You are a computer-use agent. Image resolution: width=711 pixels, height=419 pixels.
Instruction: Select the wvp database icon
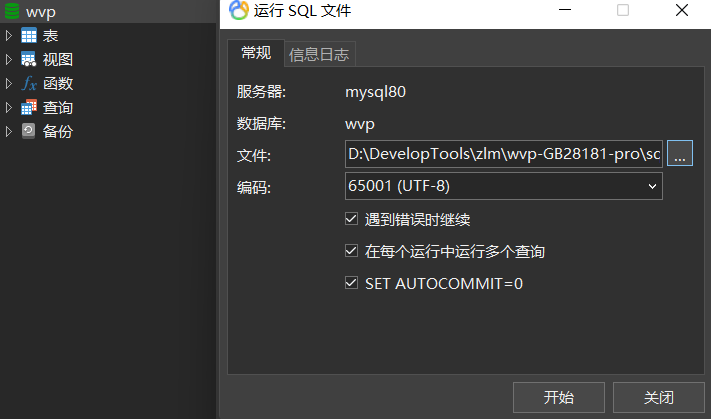(x=12, y=11)
